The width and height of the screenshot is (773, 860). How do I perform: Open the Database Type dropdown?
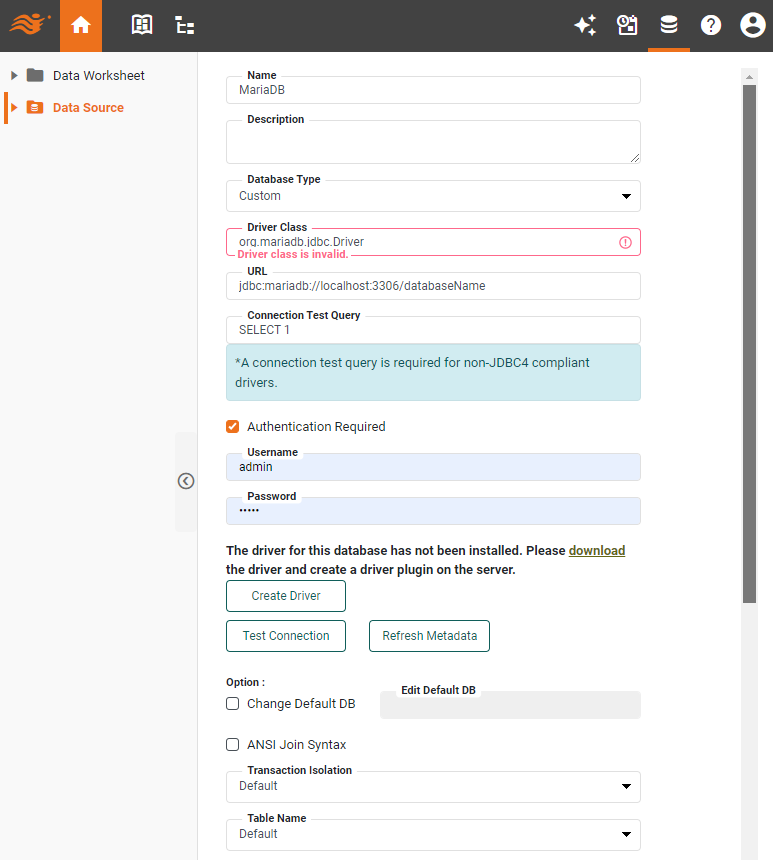tap(628, 196)
